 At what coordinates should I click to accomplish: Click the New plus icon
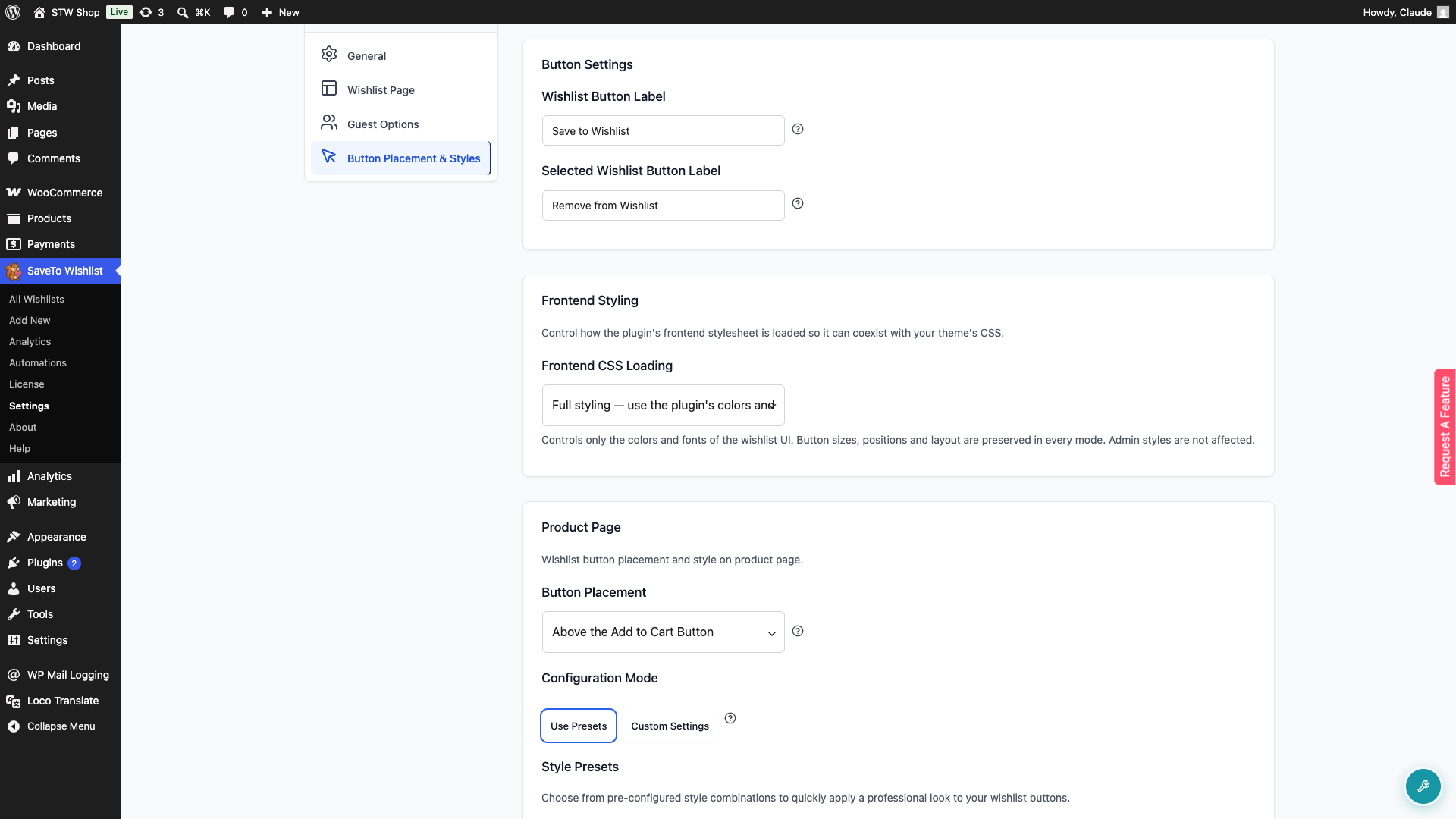click(x=267, y=12)
